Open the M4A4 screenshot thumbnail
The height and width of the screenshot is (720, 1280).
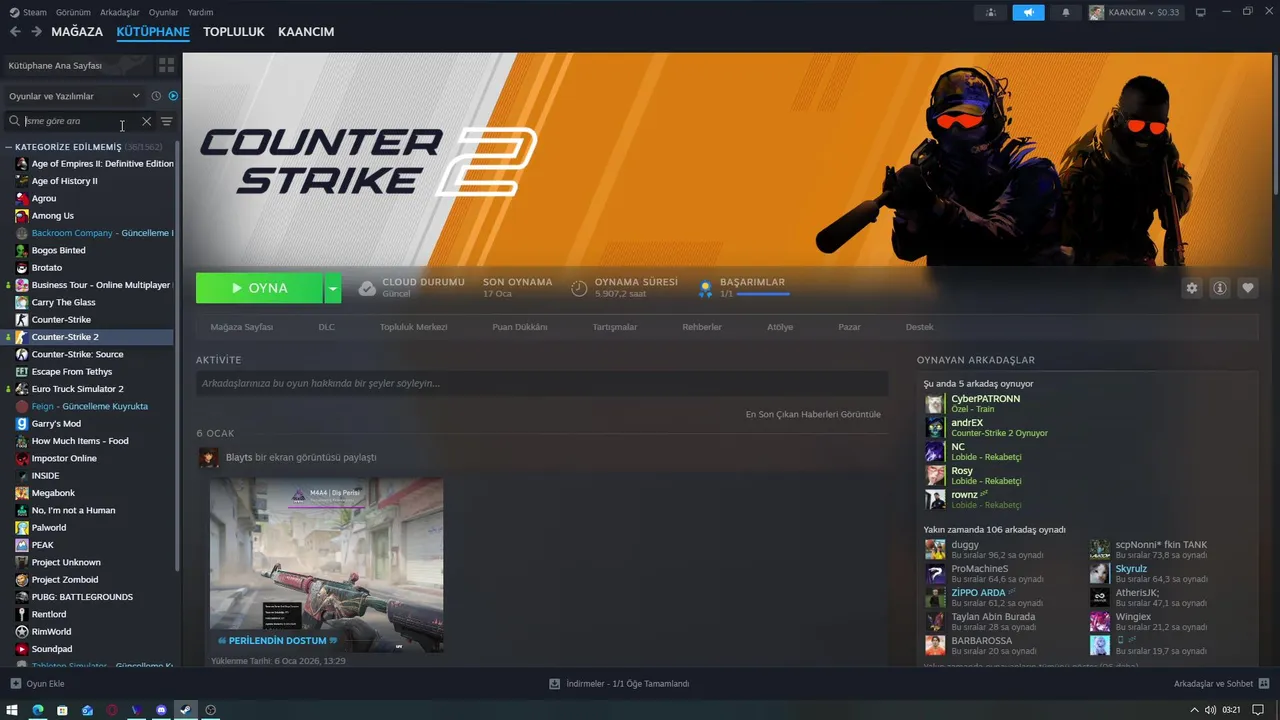click(x=326, y=565)
